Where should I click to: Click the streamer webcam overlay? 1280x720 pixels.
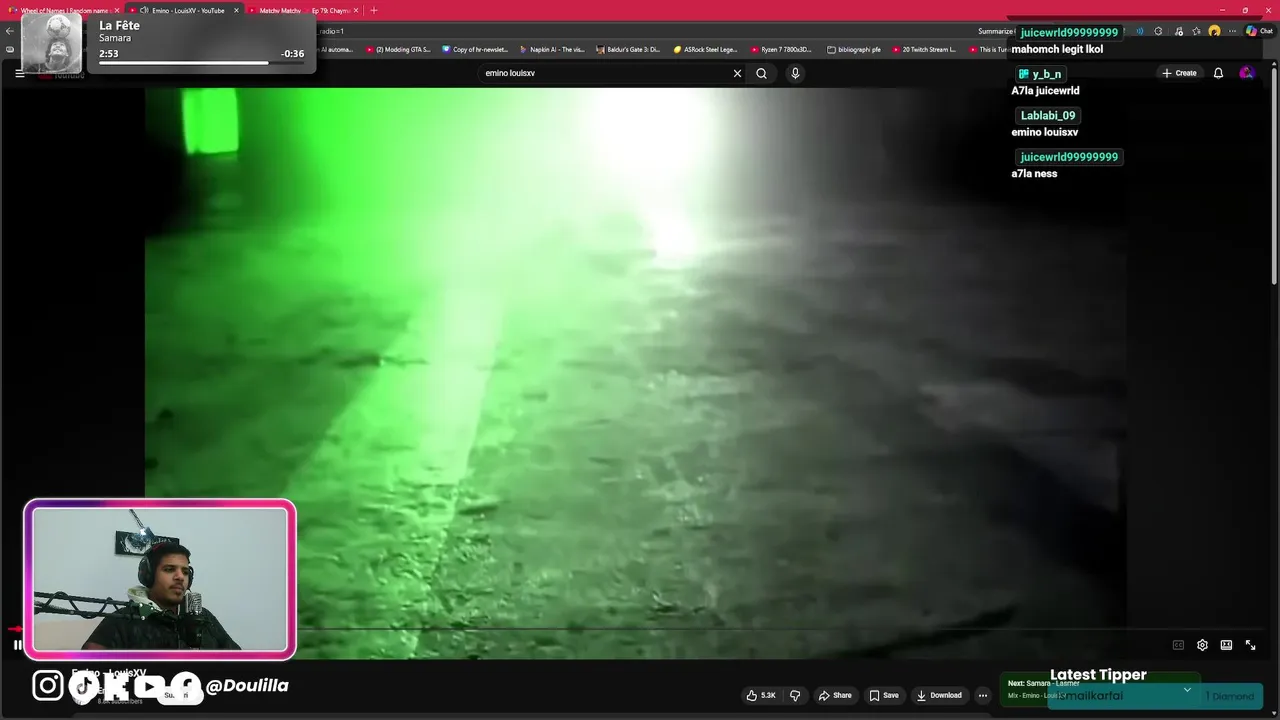coord(160,579)
